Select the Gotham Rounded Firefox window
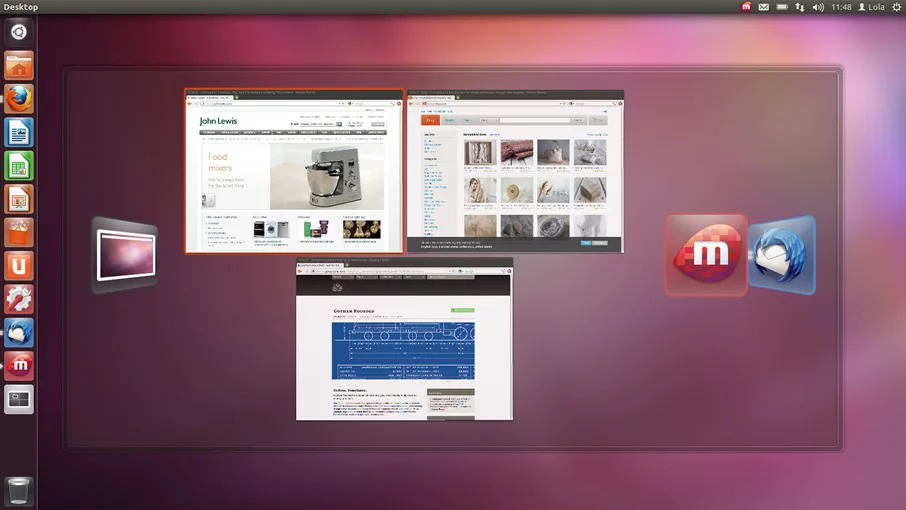The height and width of the screenshot is (510, 906). pyautogui.click(x=404, y=339)
